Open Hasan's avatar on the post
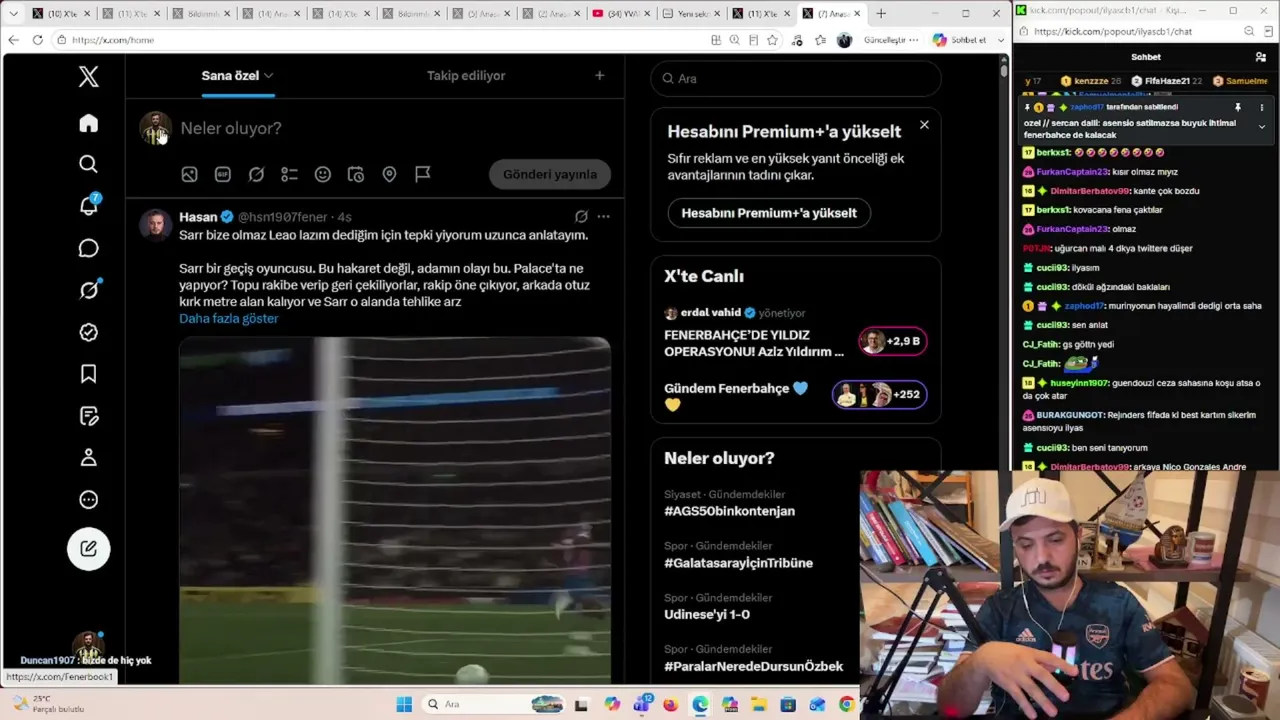The height and width of the screenshot is (720, 1280). (155, 225)
